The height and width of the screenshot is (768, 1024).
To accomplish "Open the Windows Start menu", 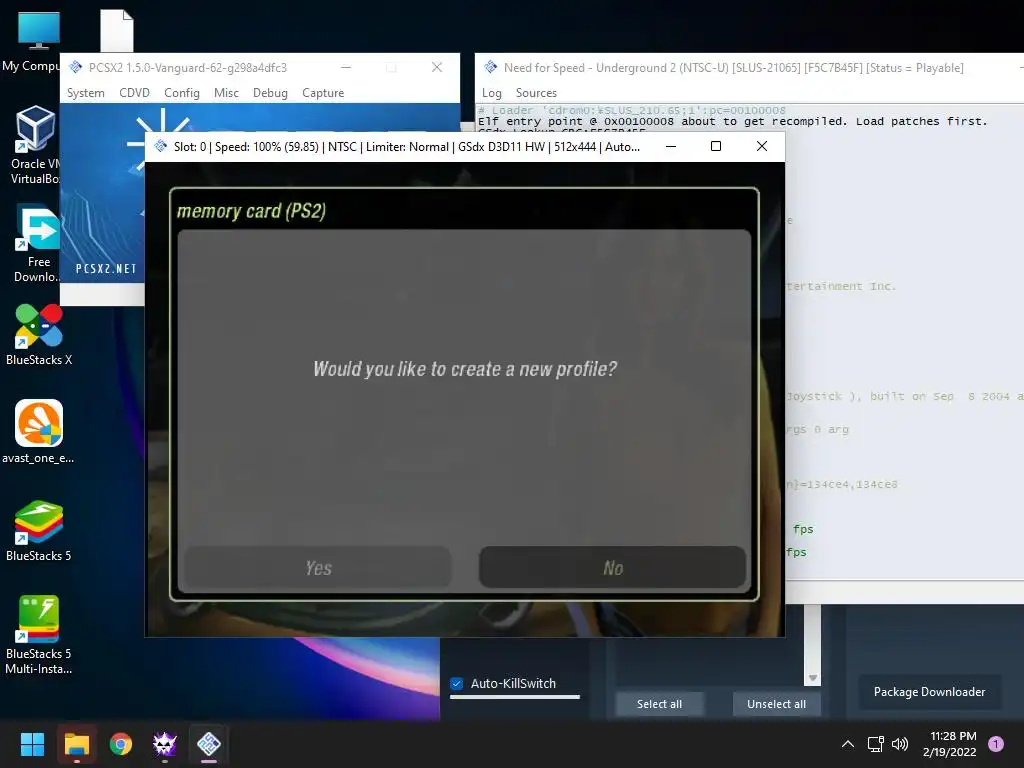I will tap(32, 744).
